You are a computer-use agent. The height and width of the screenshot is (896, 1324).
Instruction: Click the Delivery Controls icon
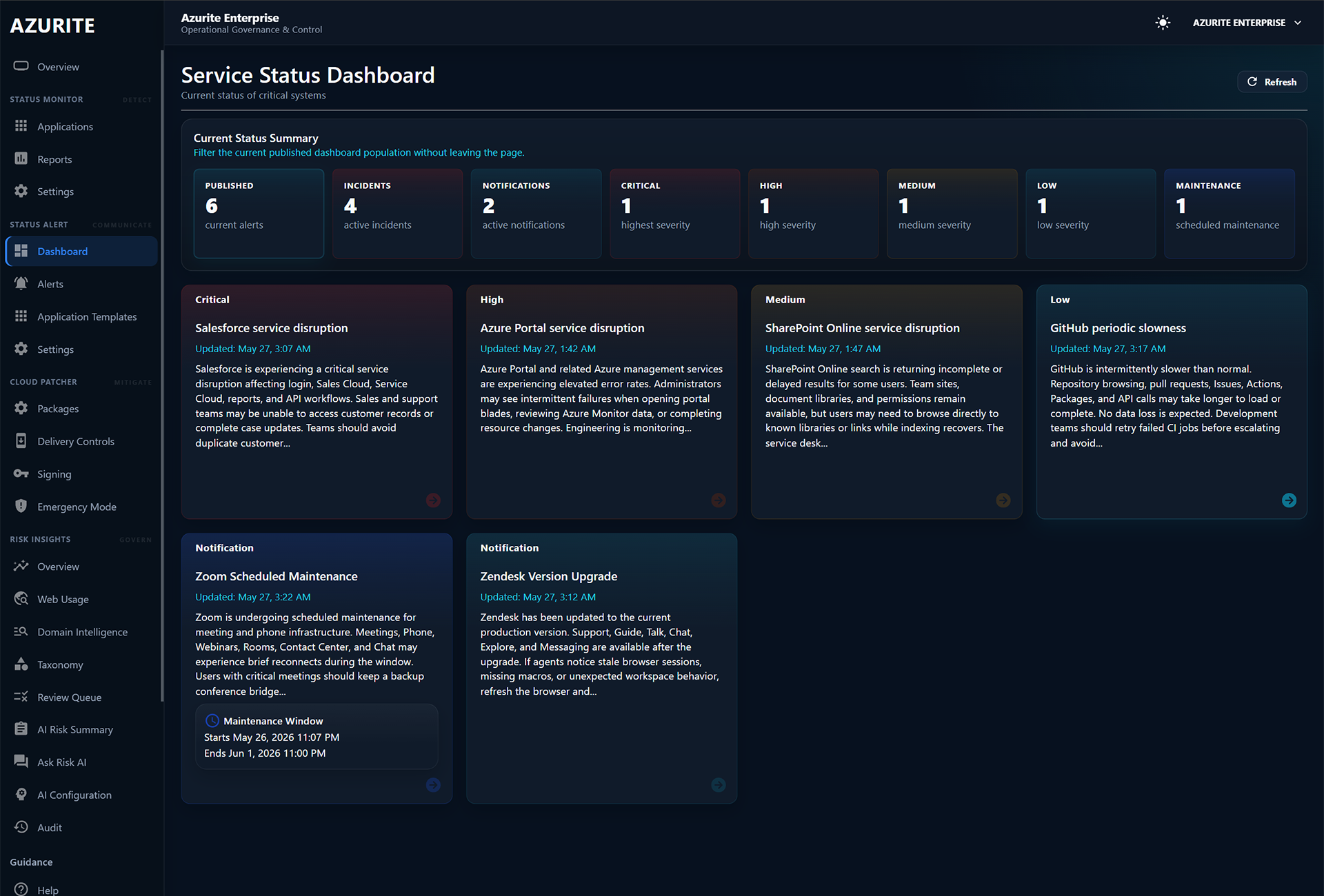coord(21,441)
